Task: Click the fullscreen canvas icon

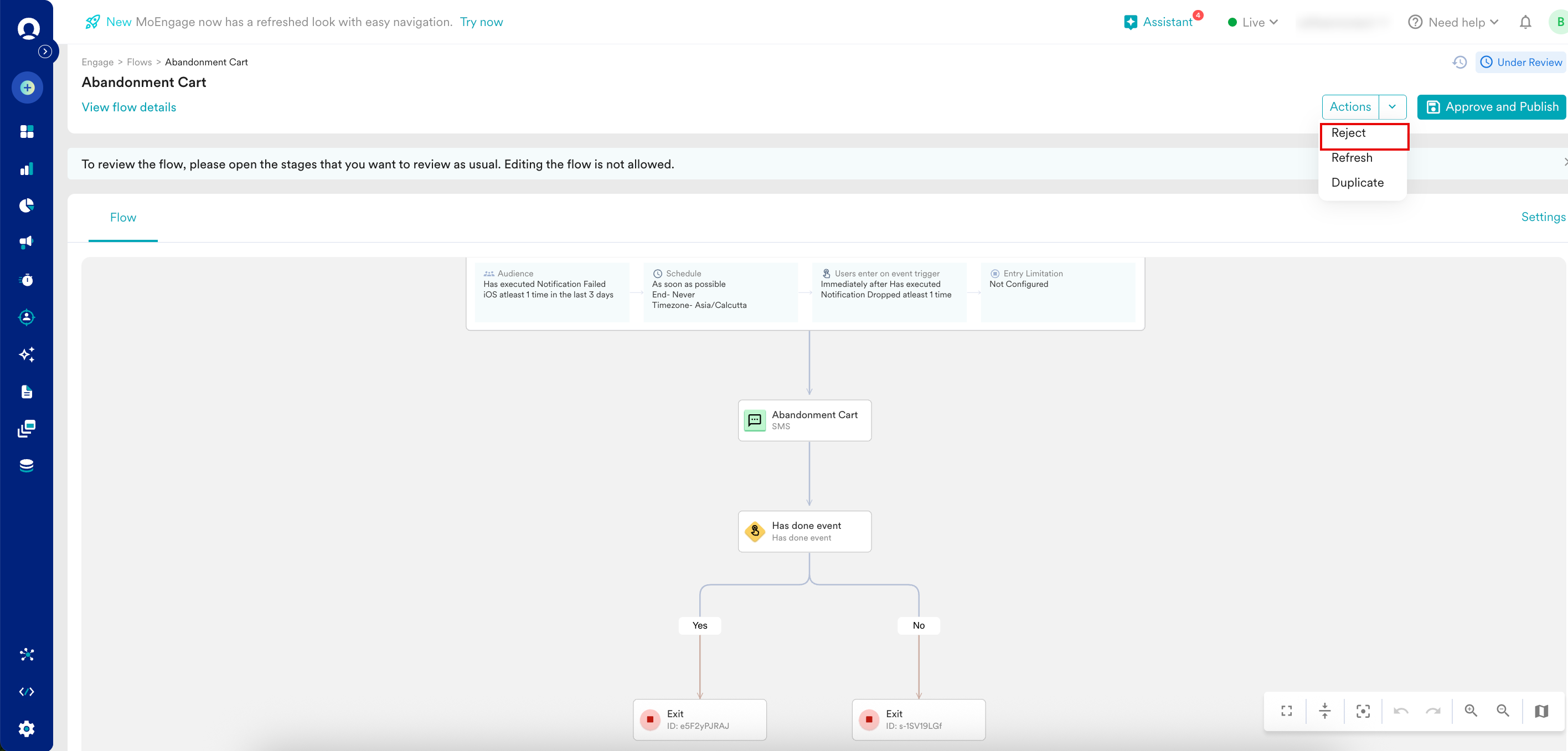Action: click(1286, 711)
